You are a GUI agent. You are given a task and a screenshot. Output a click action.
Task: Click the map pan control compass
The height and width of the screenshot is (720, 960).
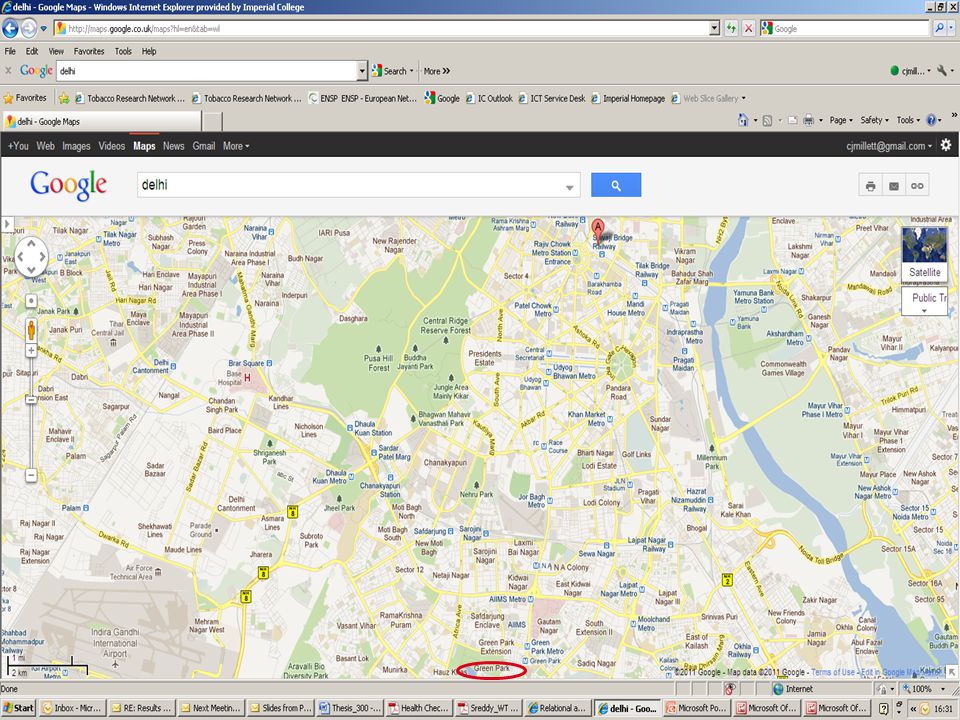[x=31, y=257]
